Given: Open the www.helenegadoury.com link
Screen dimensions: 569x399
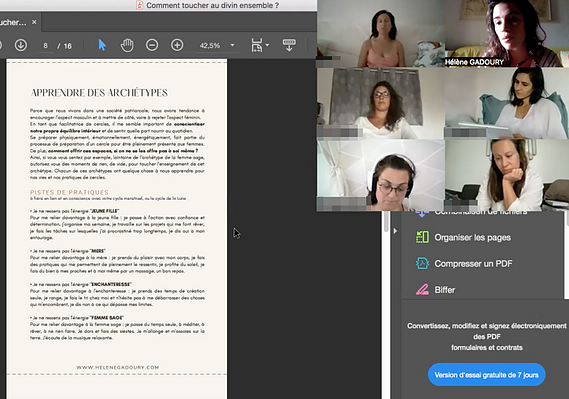Looking at the screenshot, I should [118, 367].
